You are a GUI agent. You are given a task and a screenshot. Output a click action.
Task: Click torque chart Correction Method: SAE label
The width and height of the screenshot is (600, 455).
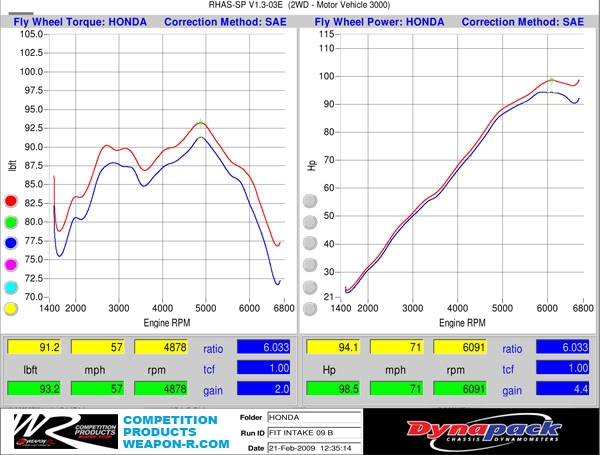(x=225, y=22)
